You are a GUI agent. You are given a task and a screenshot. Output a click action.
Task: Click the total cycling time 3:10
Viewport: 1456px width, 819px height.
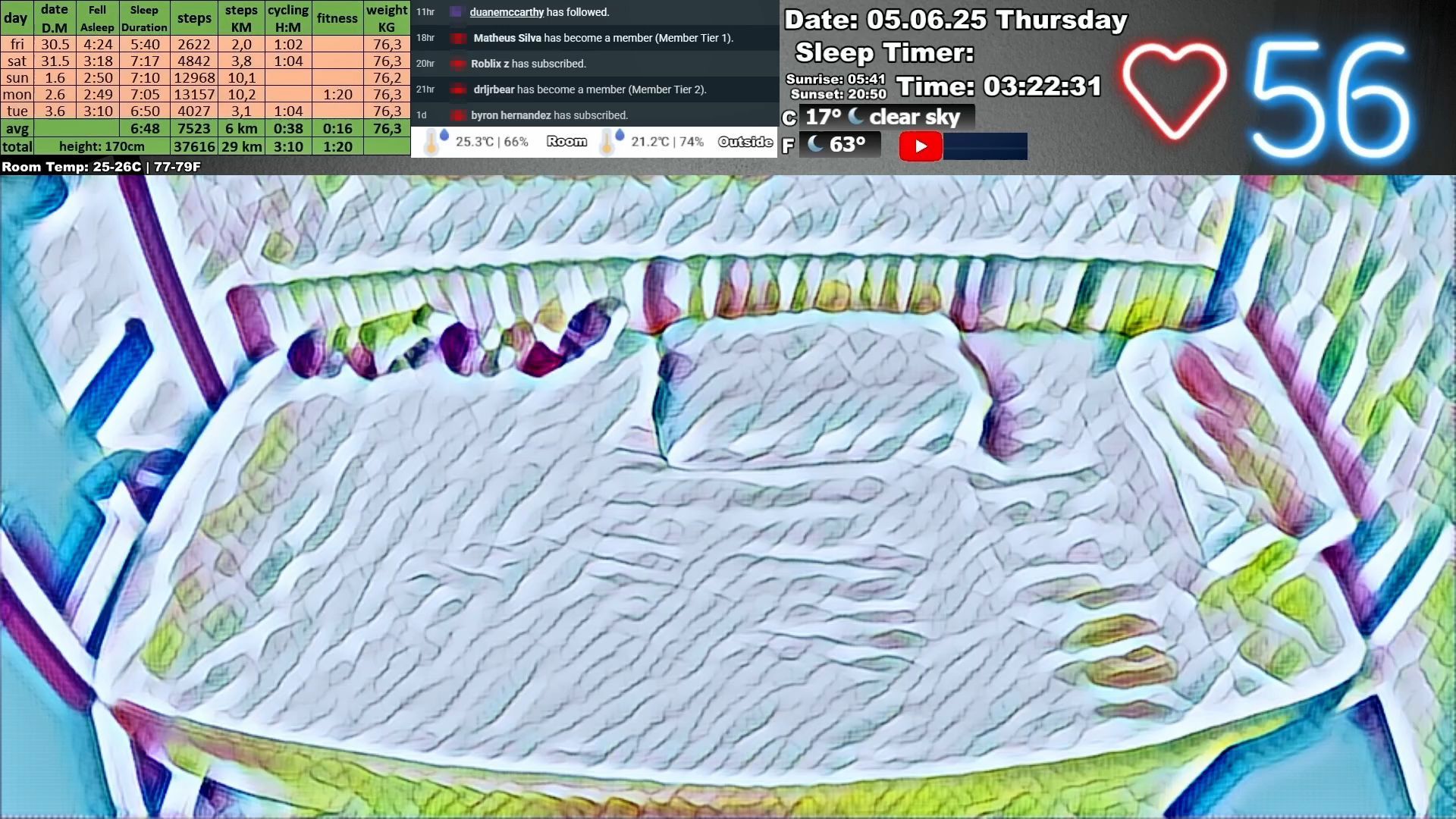click(x=288, y=146)
